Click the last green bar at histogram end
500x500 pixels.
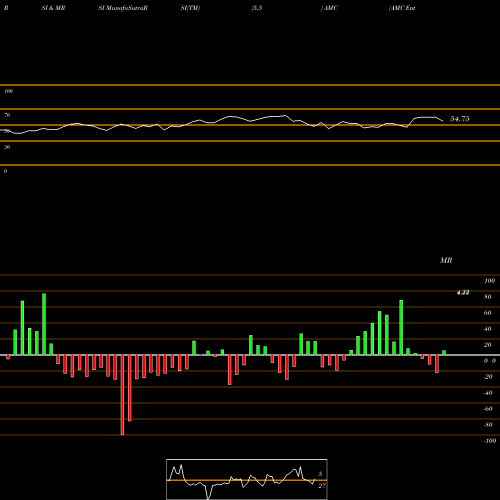444,353
